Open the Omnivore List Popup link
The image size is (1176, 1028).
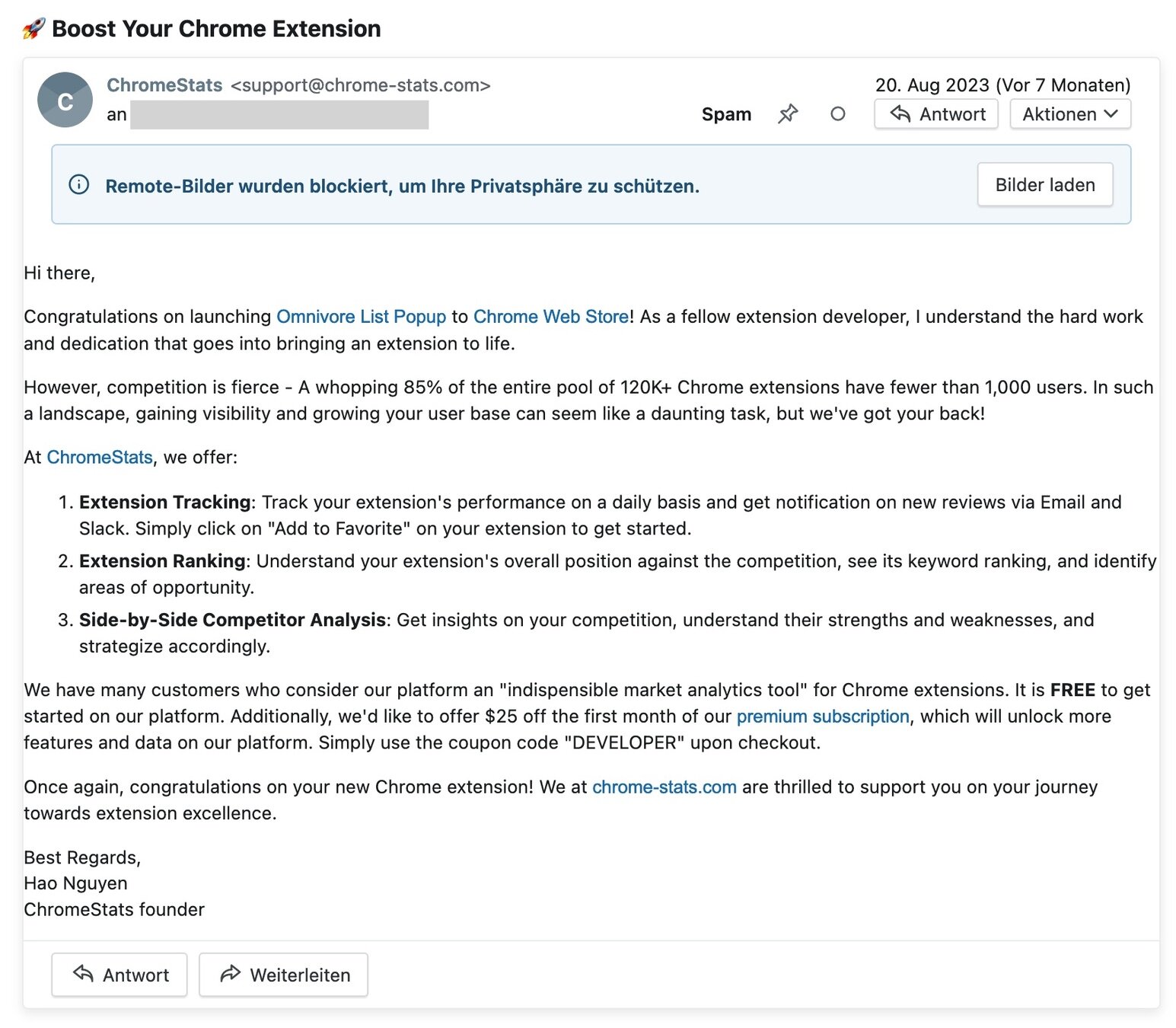pos(362,317)
